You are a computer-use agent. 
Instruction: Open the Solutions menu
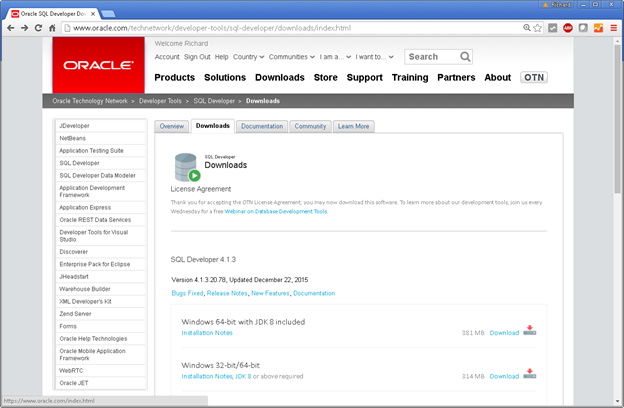click(x=225, y=78)
